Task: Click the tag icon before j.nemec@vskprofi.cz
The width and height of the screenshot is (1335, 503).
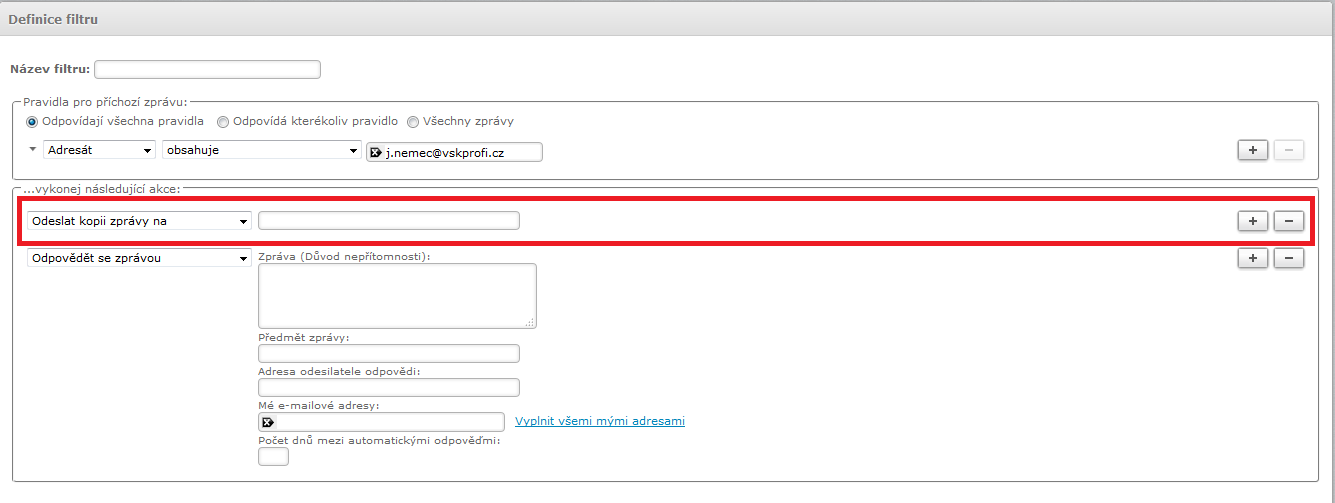Action: [x=376, y=152]
